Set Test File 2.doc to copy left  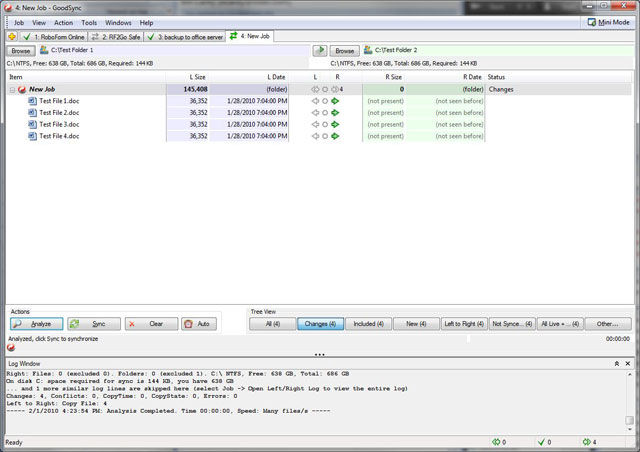coord(315,113)
